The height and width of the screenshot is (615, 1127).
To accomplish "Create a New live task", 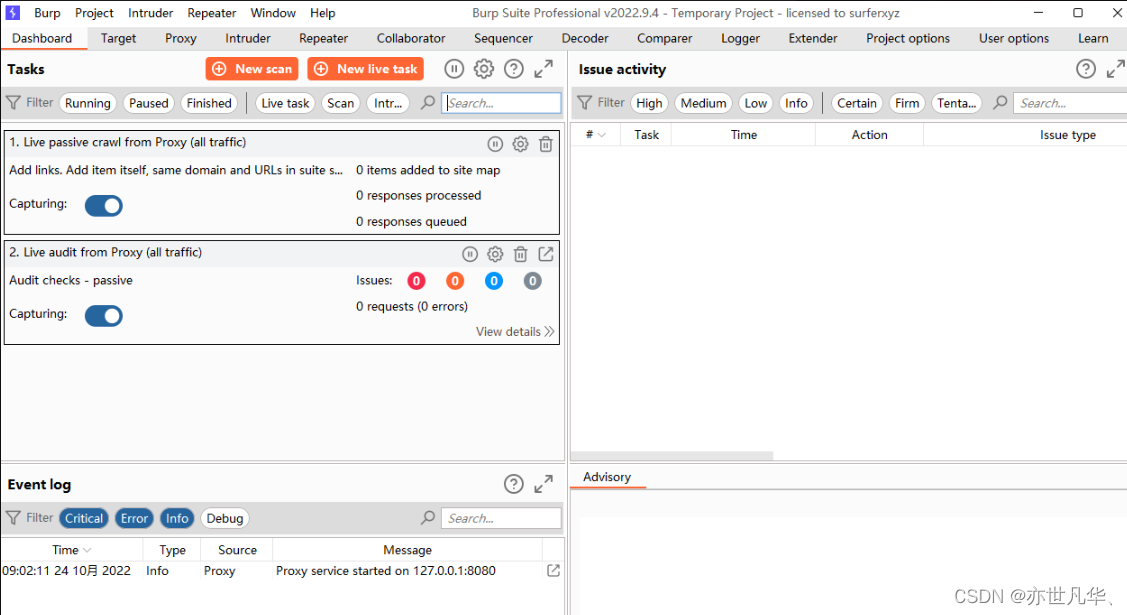I will click(x=365, y=69).
